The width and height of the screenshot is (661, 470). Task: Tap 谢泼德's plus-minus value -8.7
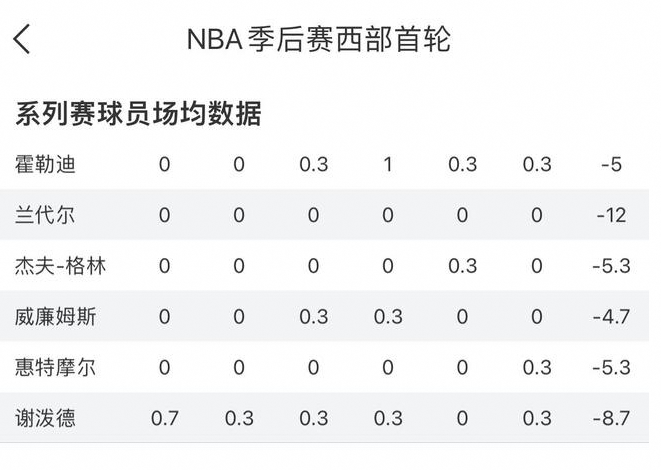pos(611,418)
